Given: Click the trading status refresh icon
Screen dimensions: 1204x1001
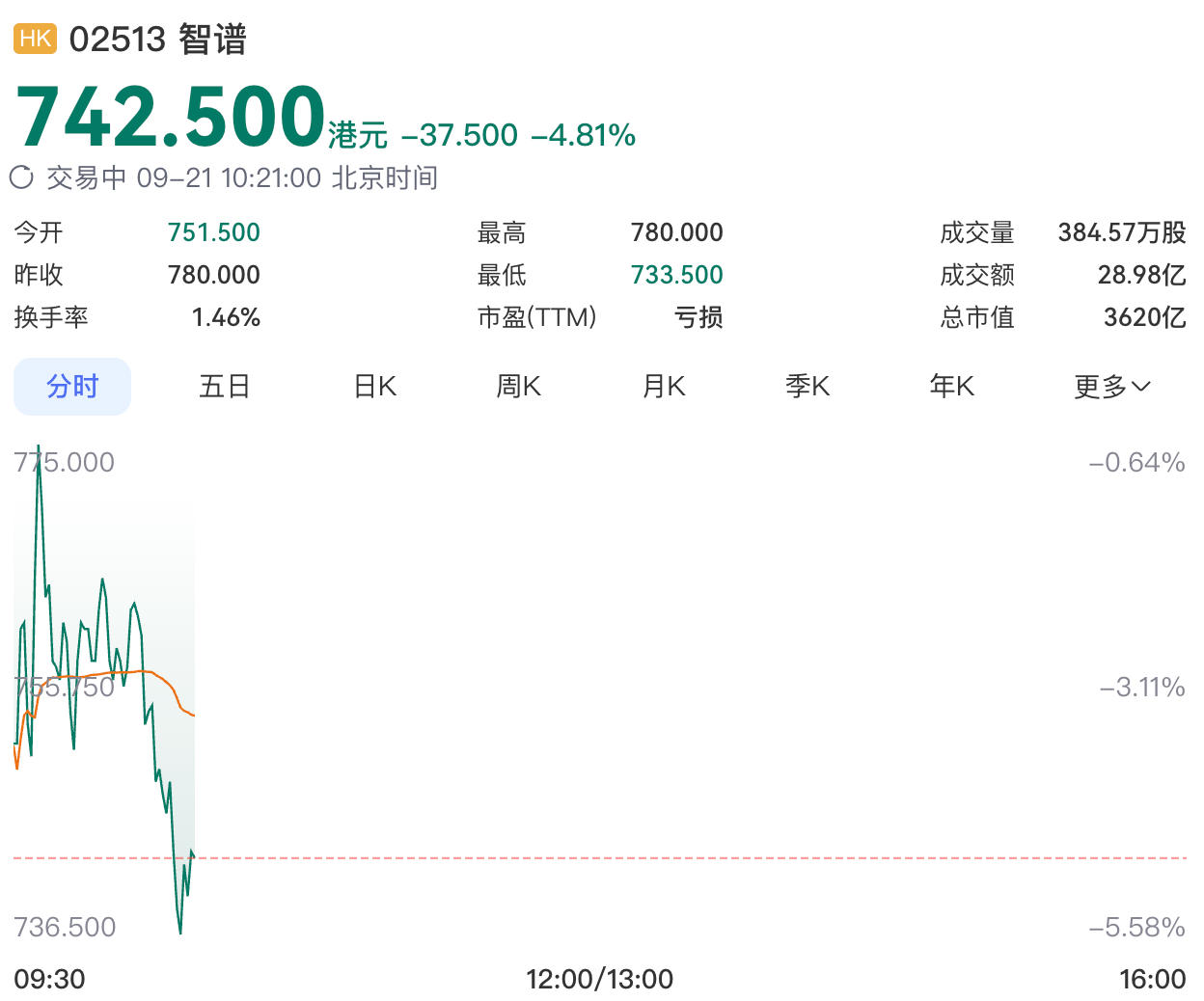Looking at the screenshot, I should [21, 177].
